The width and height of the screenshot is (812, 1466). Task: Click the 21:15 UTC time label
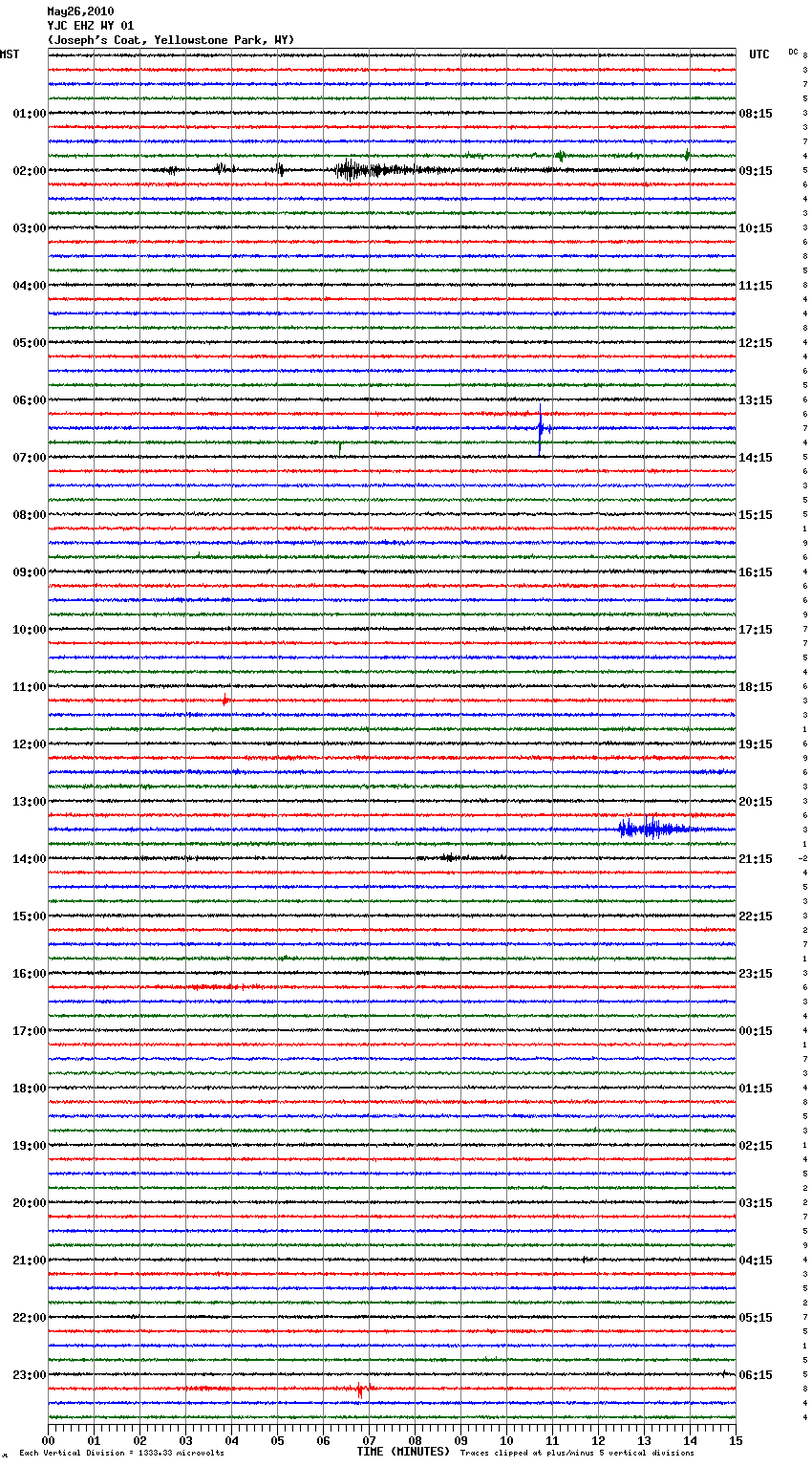point(756,859)
